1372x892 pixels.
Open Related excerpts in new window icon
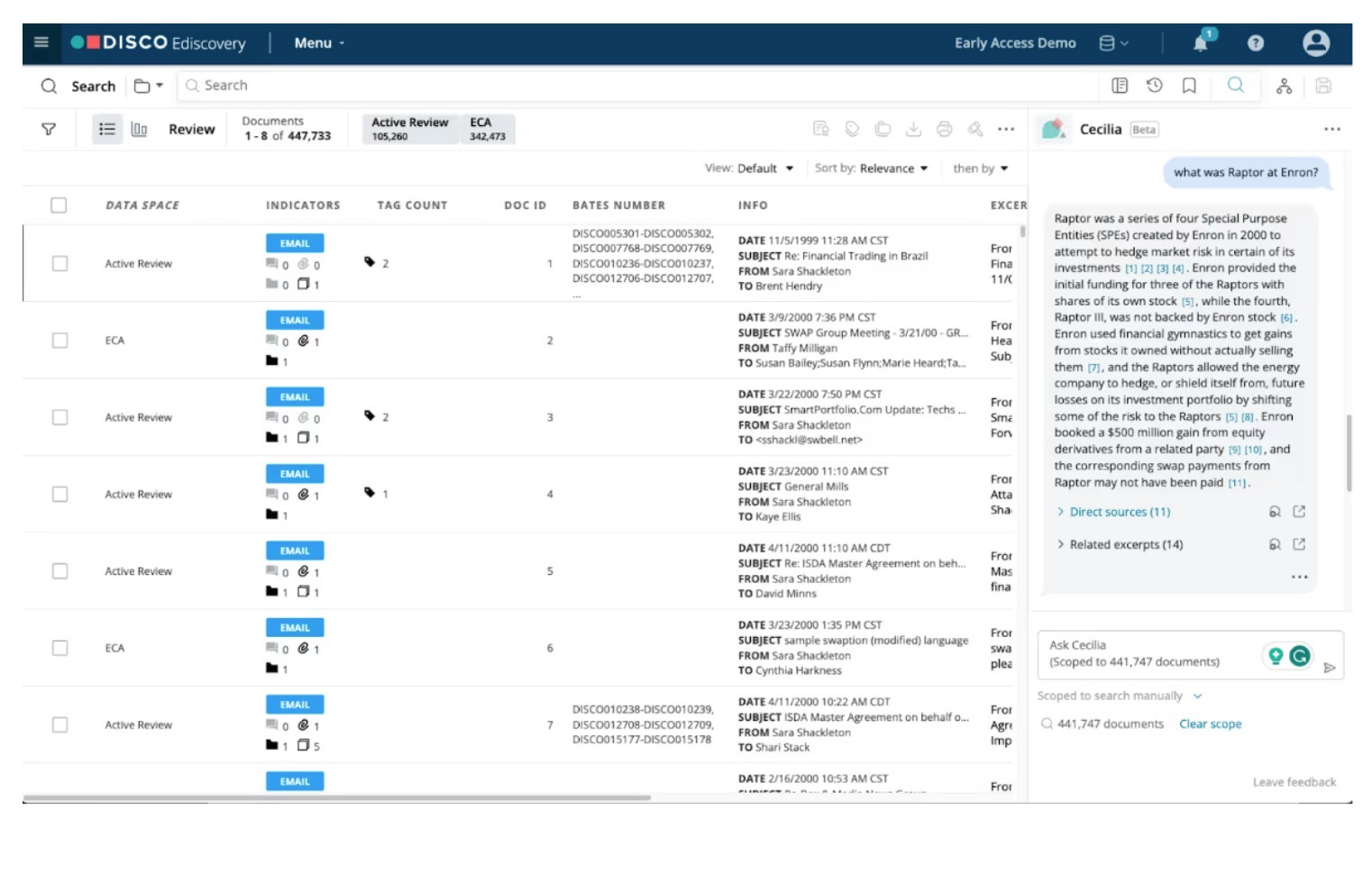pos(1299,543)
